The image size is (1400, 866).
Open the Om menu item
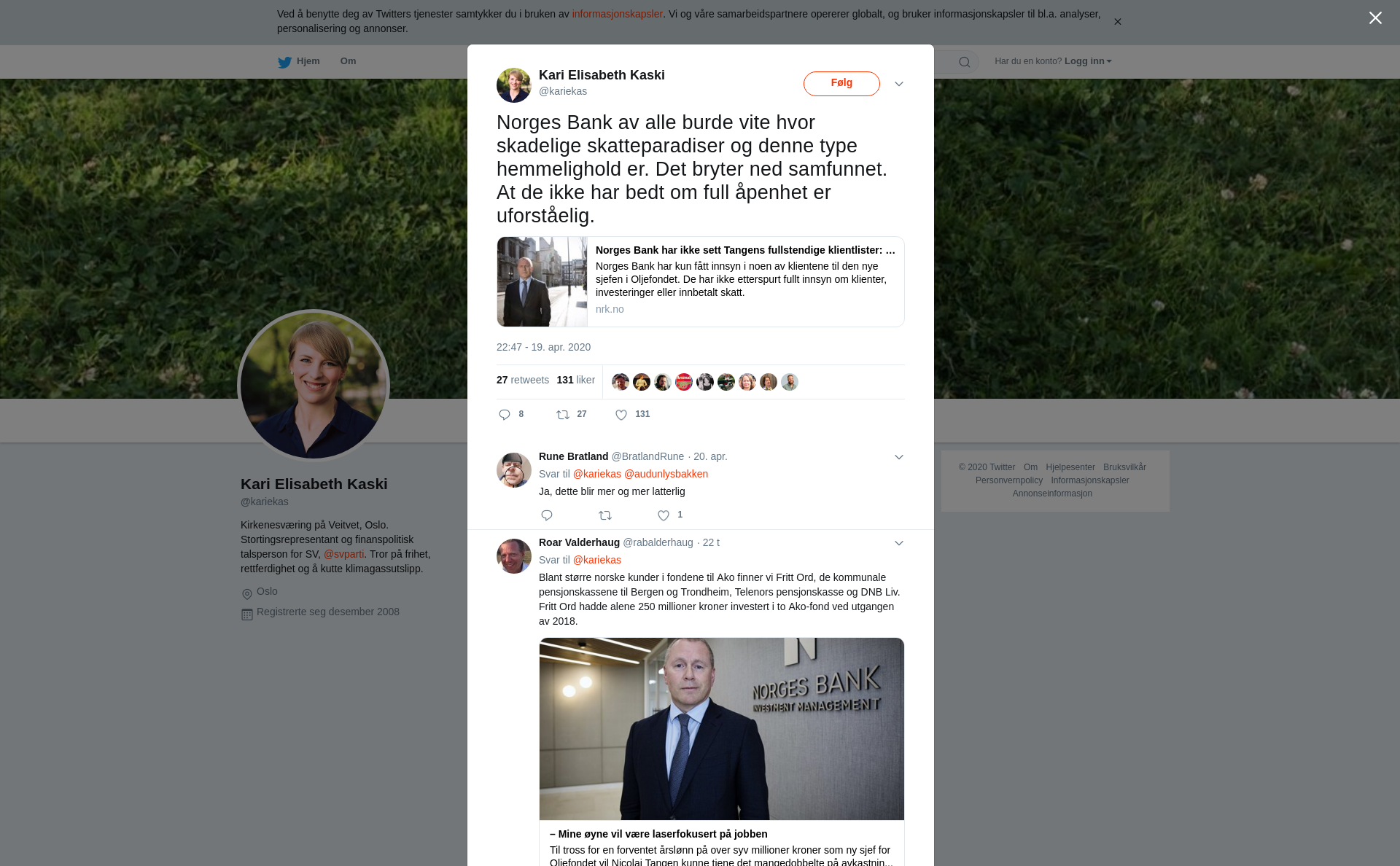tap(348, 61)
